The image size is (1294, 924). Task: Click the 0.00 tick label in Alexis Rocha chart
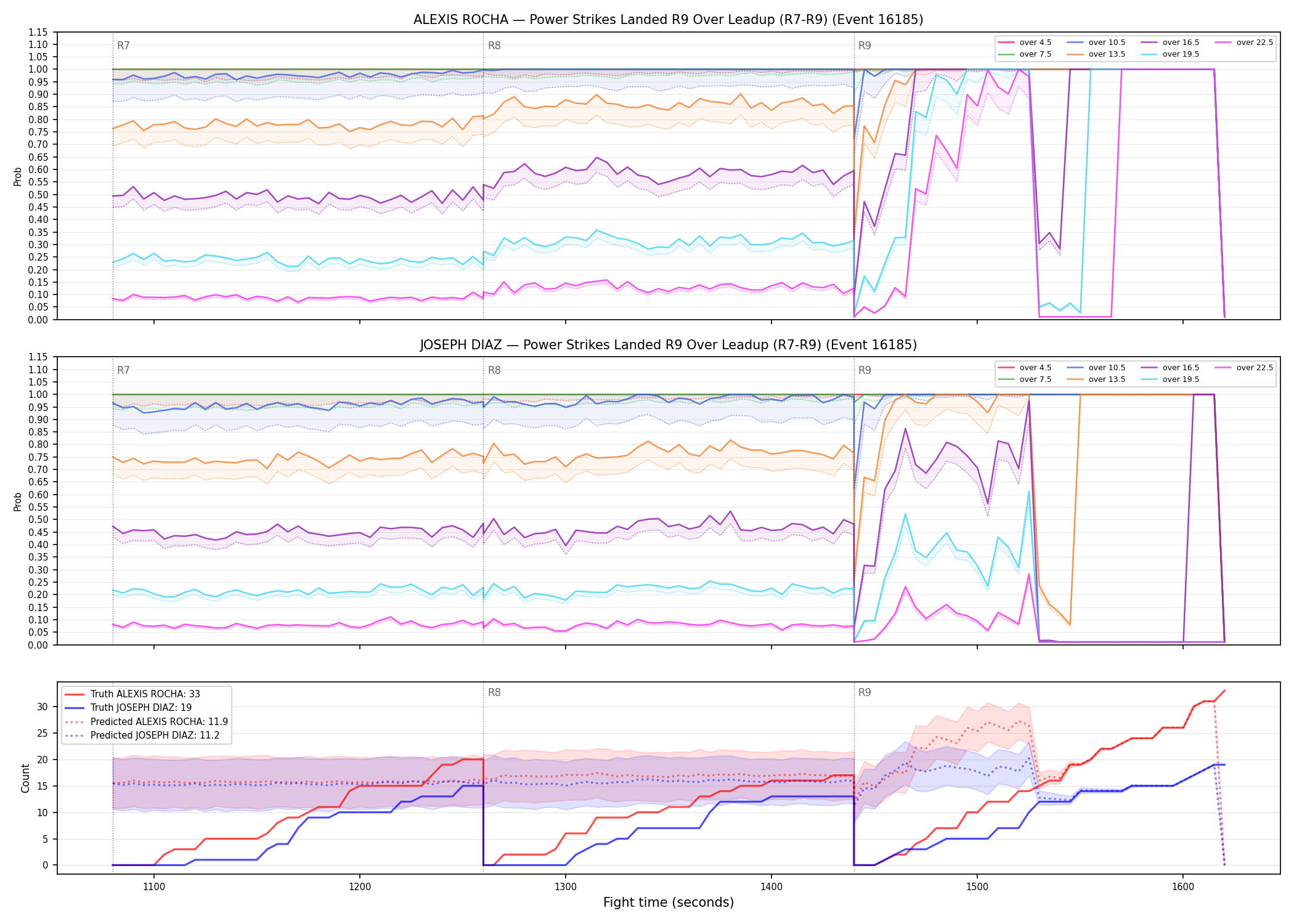38,320
